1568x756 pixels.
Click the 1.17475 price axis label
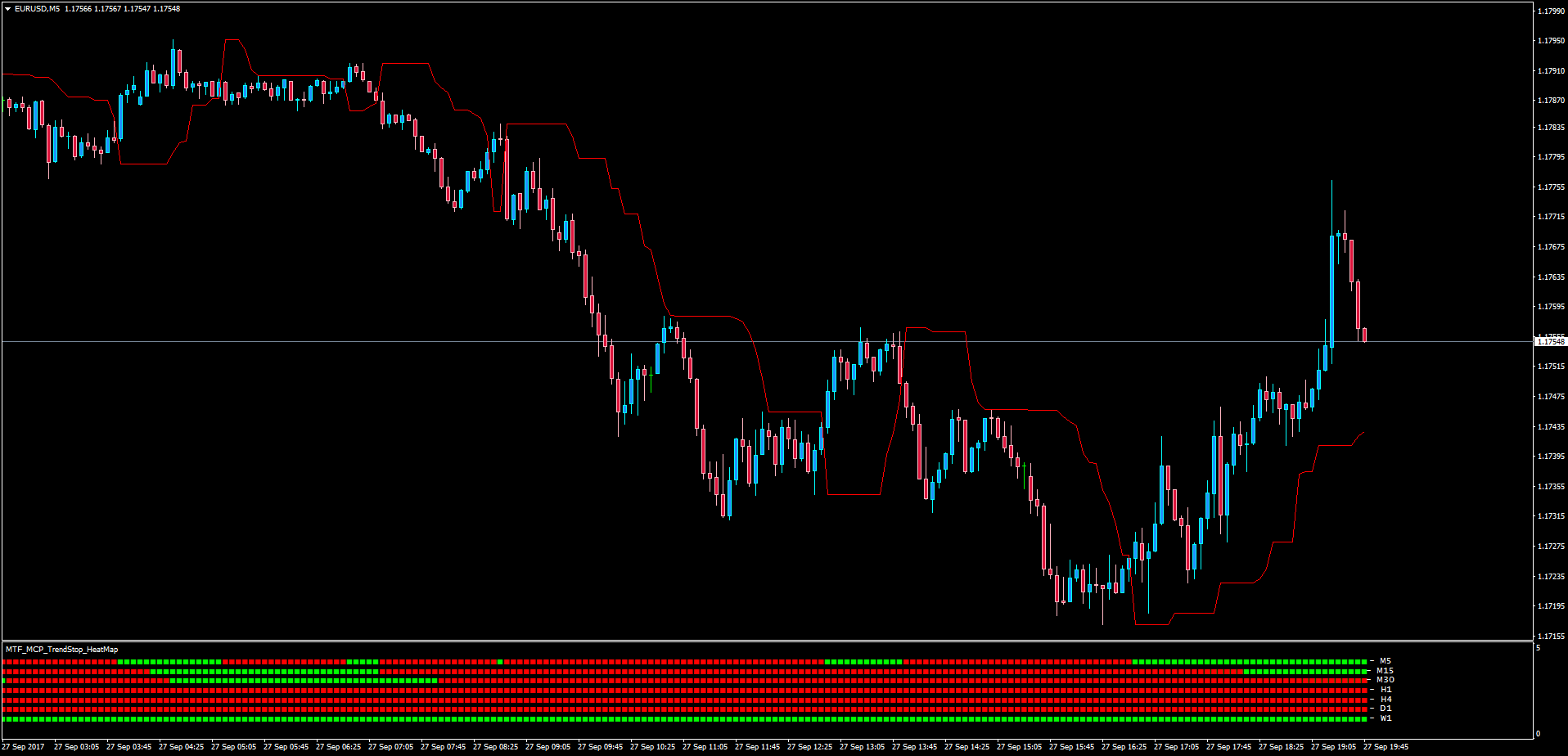[x=1551, y=397]
